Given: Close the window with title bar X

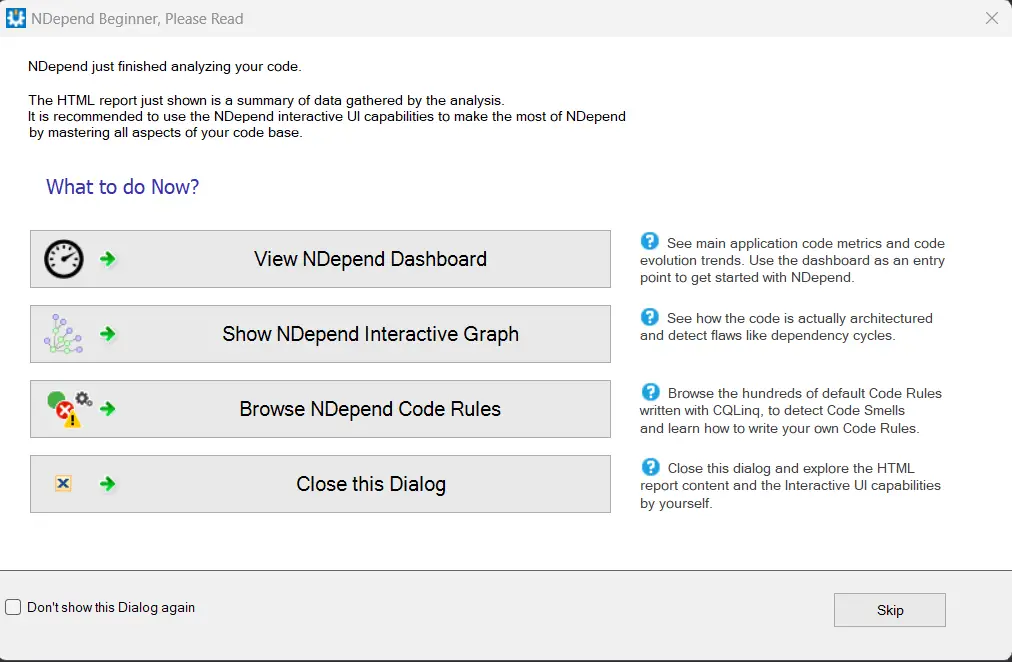Looking at the screenshot, I should click(x=992, y=18).
